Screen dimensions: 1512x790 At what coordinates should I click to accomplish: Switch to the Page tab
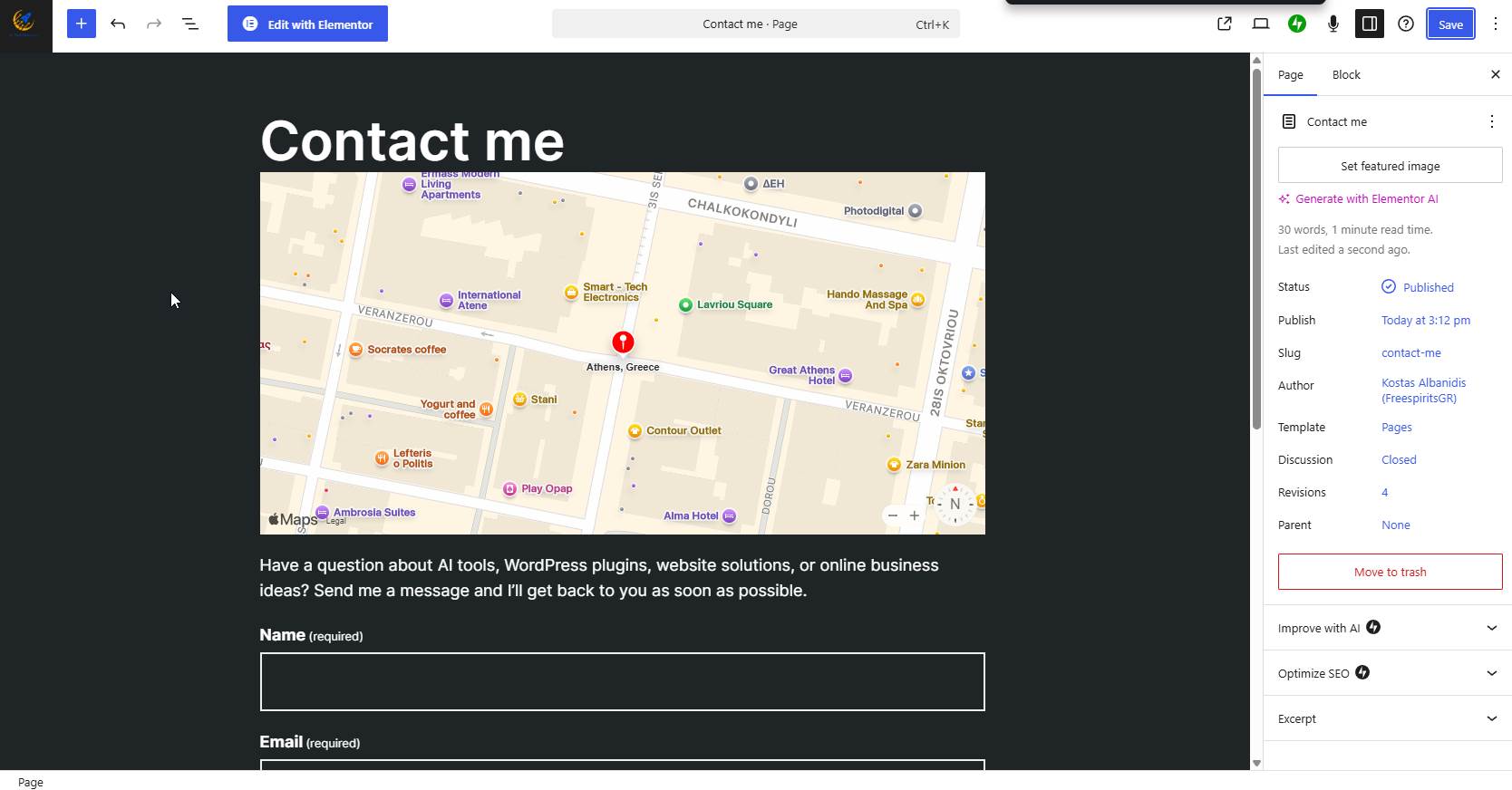(x=1290, y=74)
